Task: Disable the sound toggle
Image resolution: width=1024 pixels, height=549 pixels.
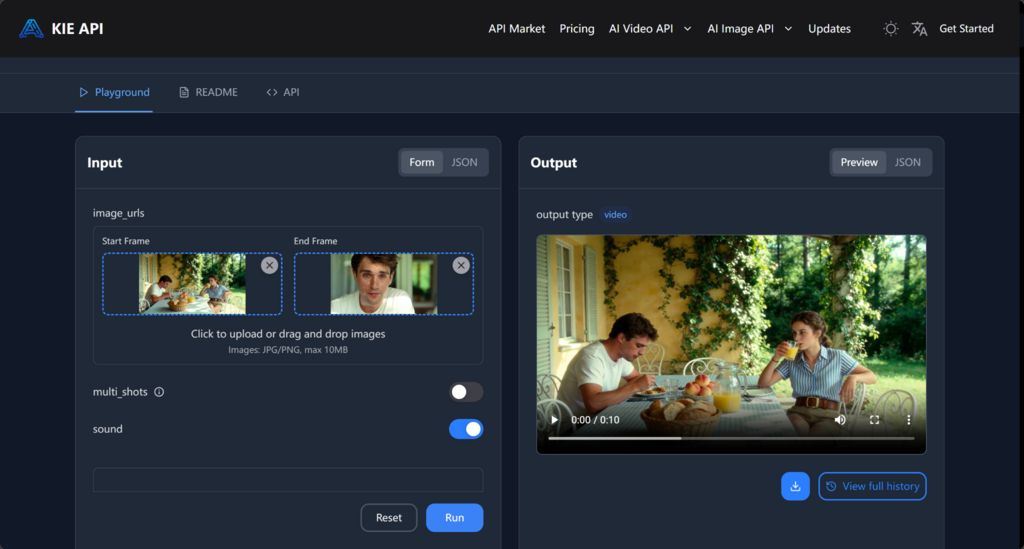Action: [x=466, y=429]
